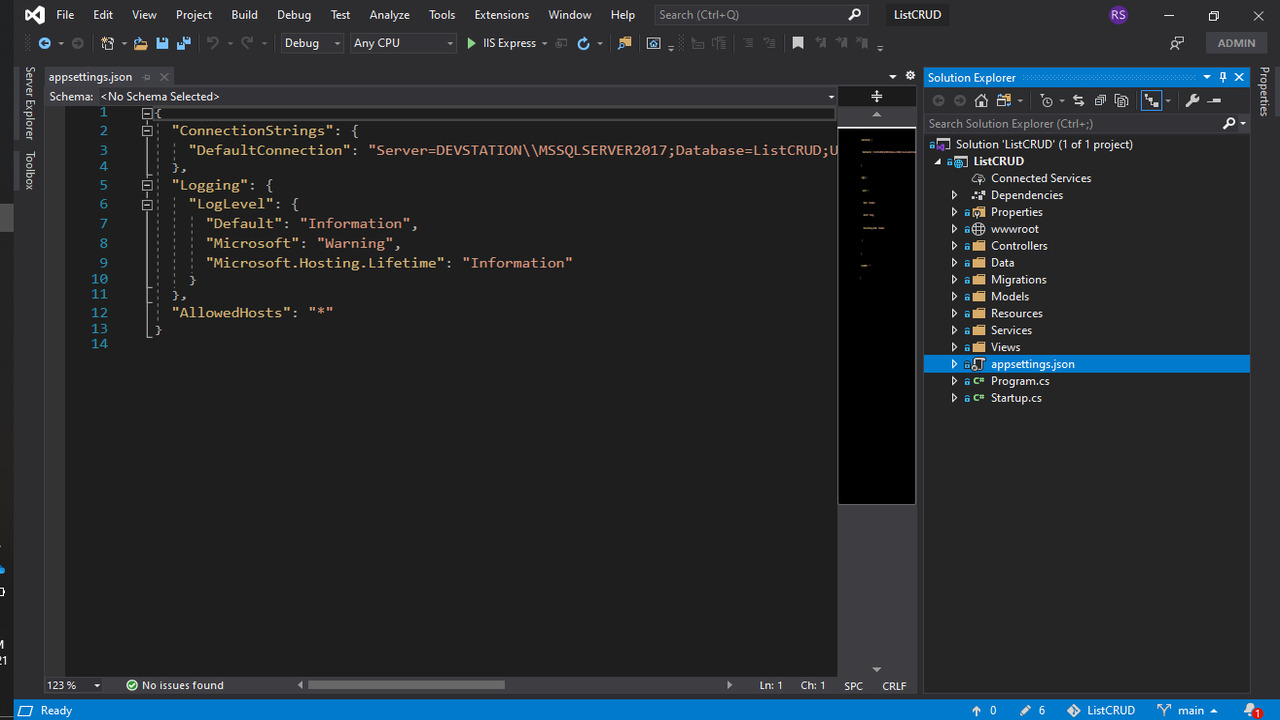Click the Home icon in Solution Explorer
1280x720 pixels.
click(981, 101)
